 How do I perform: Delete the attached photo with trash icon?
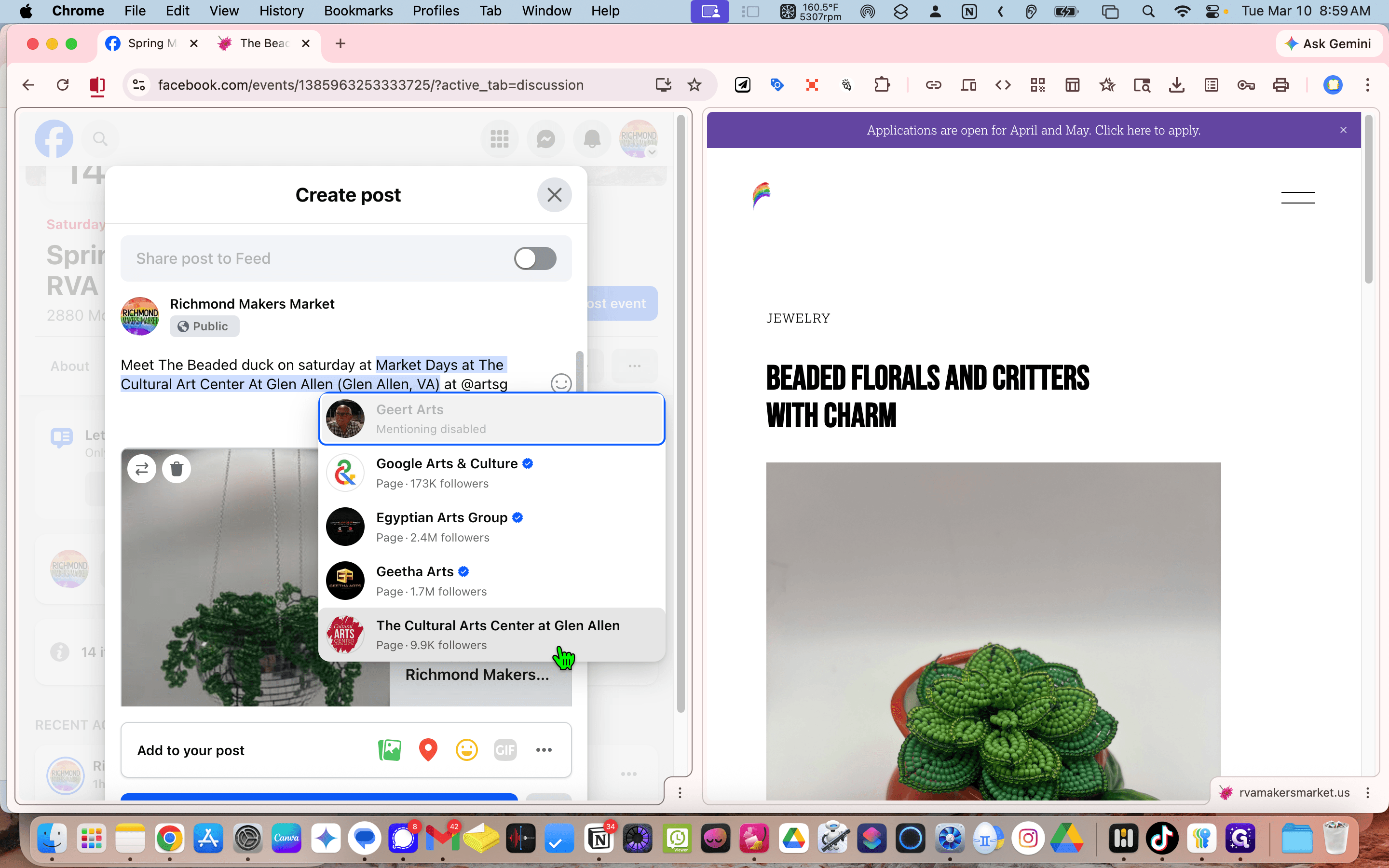click(x=177, y=468)
